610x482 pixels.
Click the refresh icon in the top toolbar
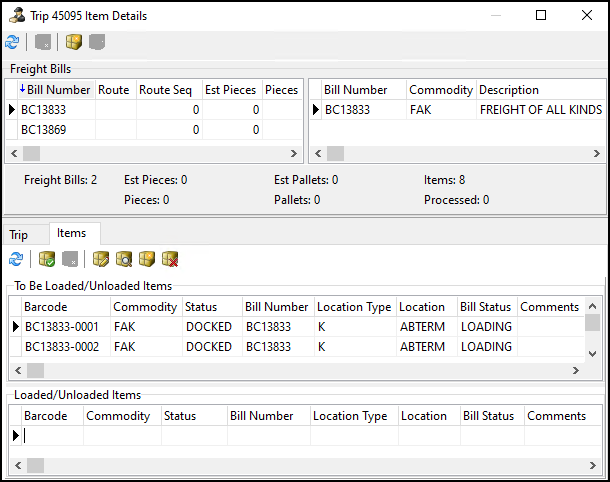(x=12, y=42)
